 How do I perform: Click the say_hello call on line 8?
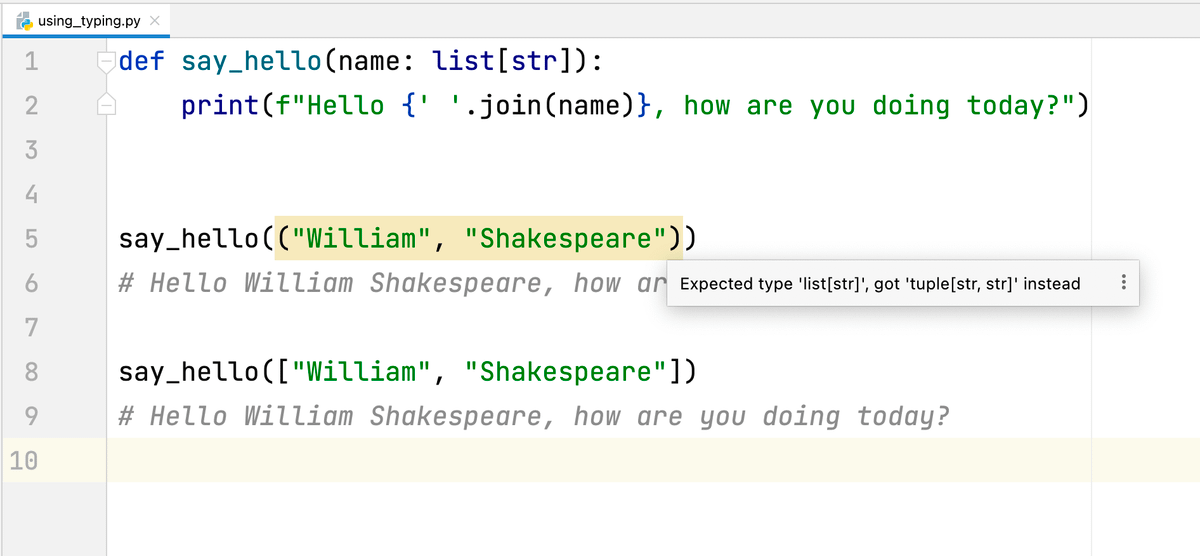189,373
